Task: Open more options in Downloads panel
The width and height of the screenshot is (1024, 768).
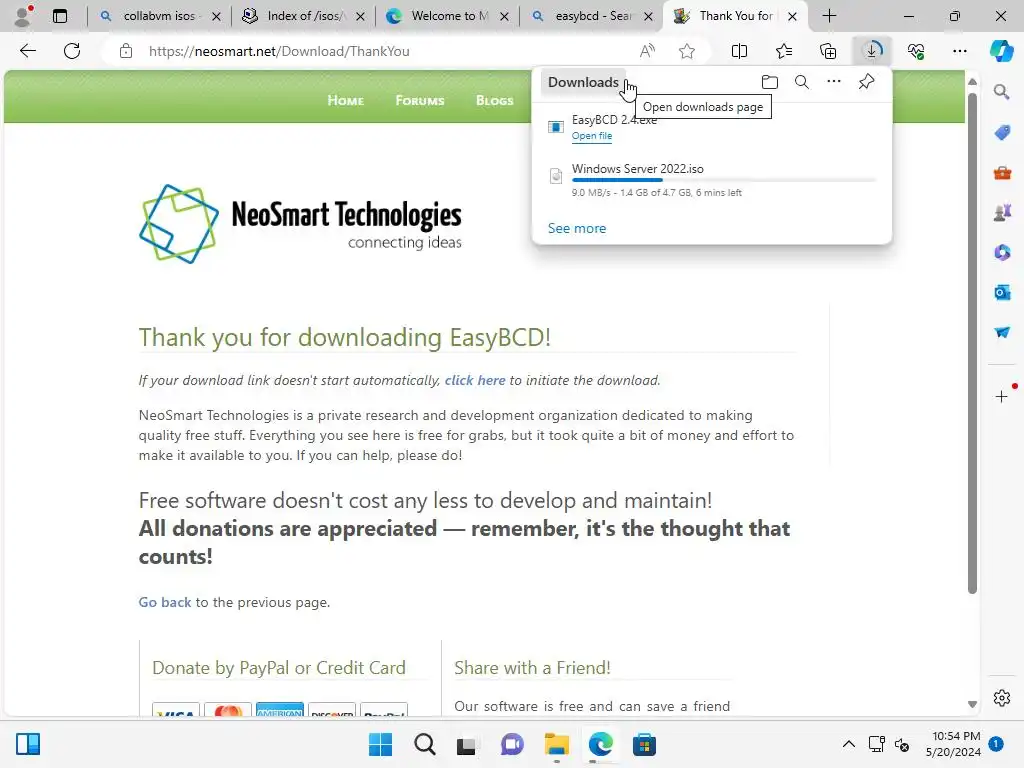Action: [834, 82]
